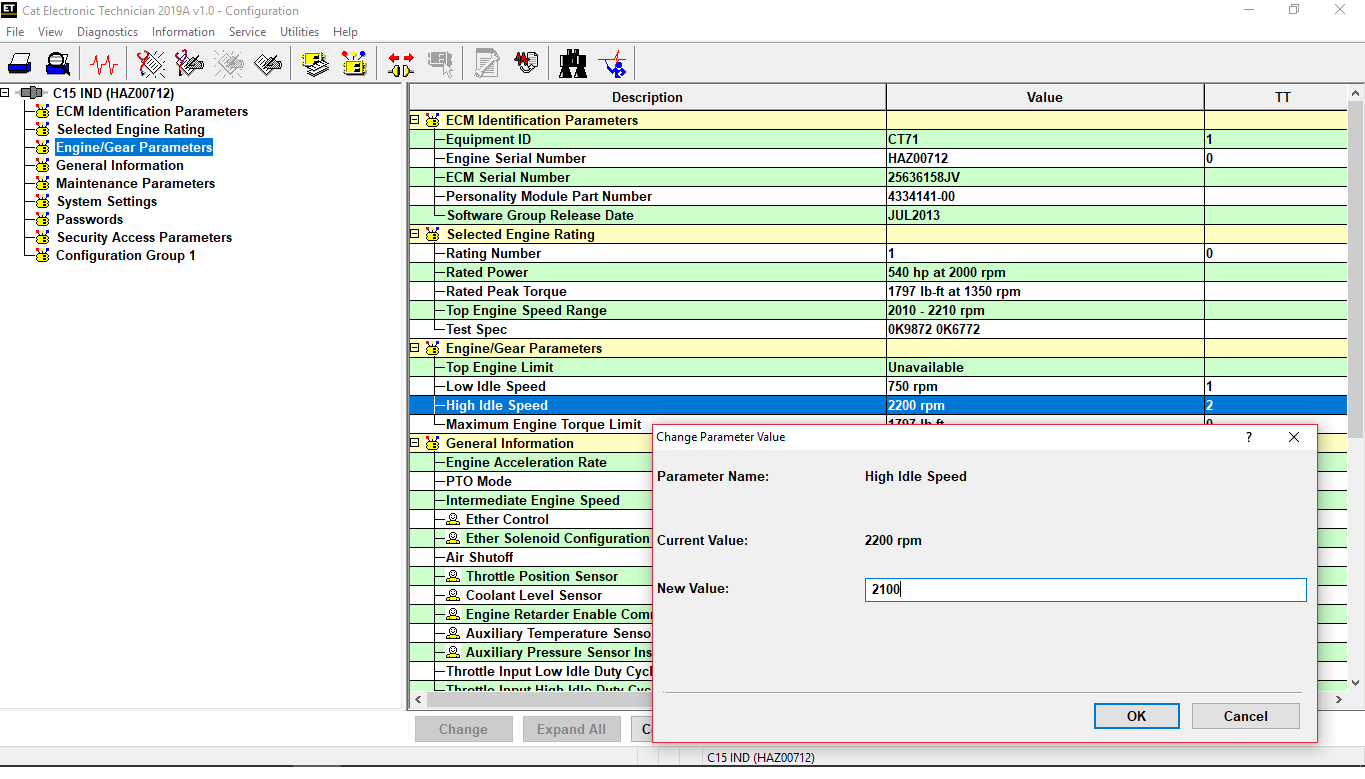Click the value 2010 - 2210 rpm
Image resolution: width=1365 pixels, height=779 pixels.
click(x=936, y=311)
